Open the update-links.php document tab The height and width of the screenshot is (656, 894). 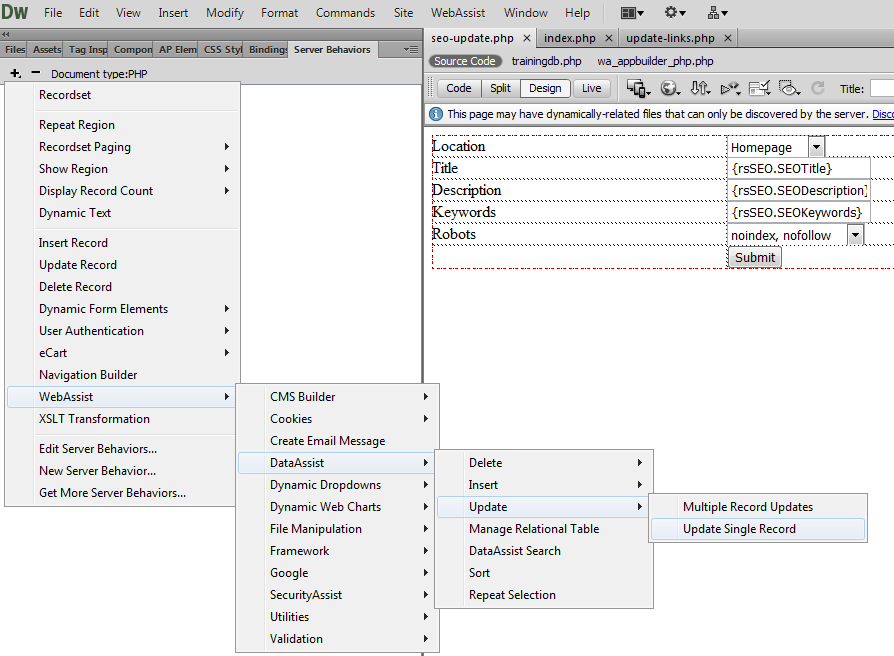(x=670, y=38)
